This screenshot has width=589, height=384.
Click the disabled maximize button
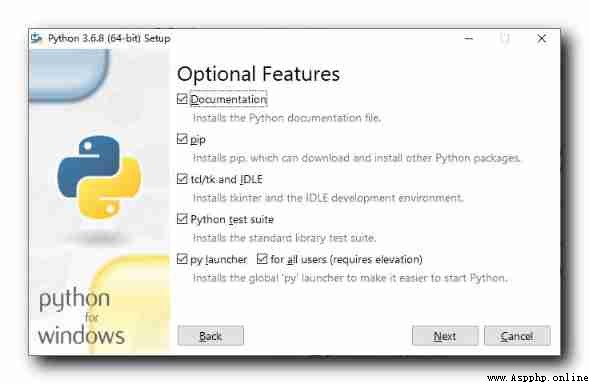pos(505,38)
